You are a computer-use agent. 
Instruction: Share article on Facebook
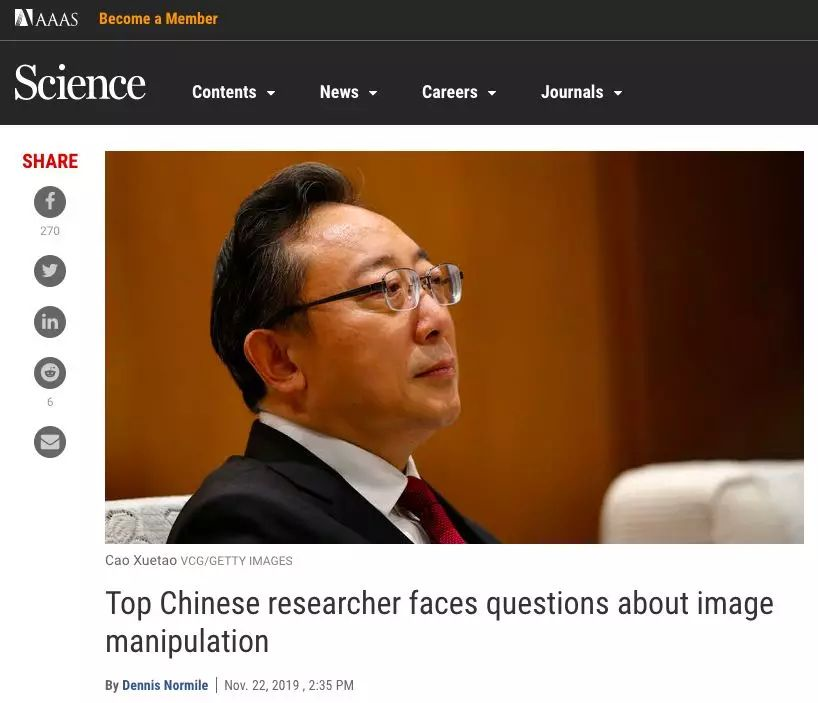pos(50,202)
